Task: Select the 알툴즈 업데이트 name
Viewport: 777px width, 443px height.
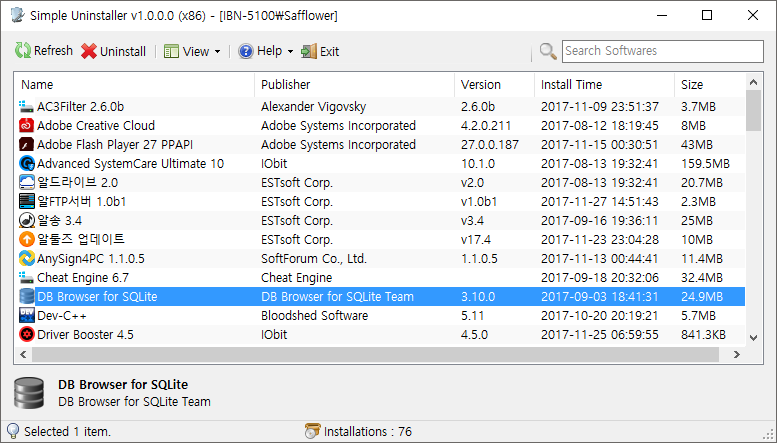Action: pyautogui.click(x=81, y=239)
